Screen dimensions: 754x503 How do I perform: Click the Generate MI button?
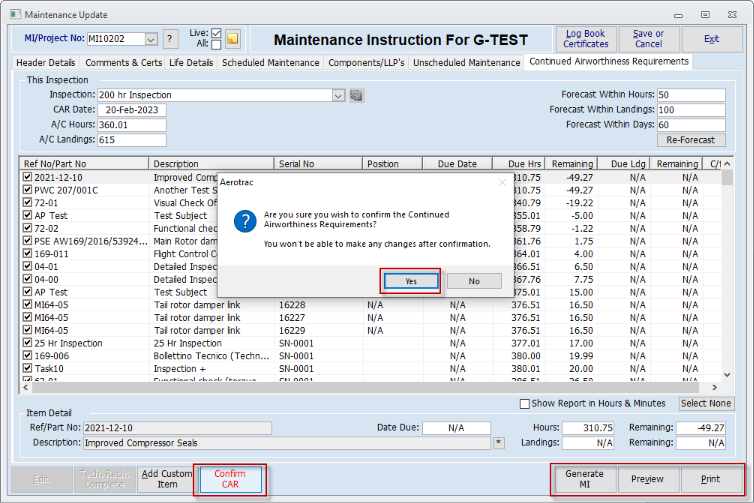[584, 478]
